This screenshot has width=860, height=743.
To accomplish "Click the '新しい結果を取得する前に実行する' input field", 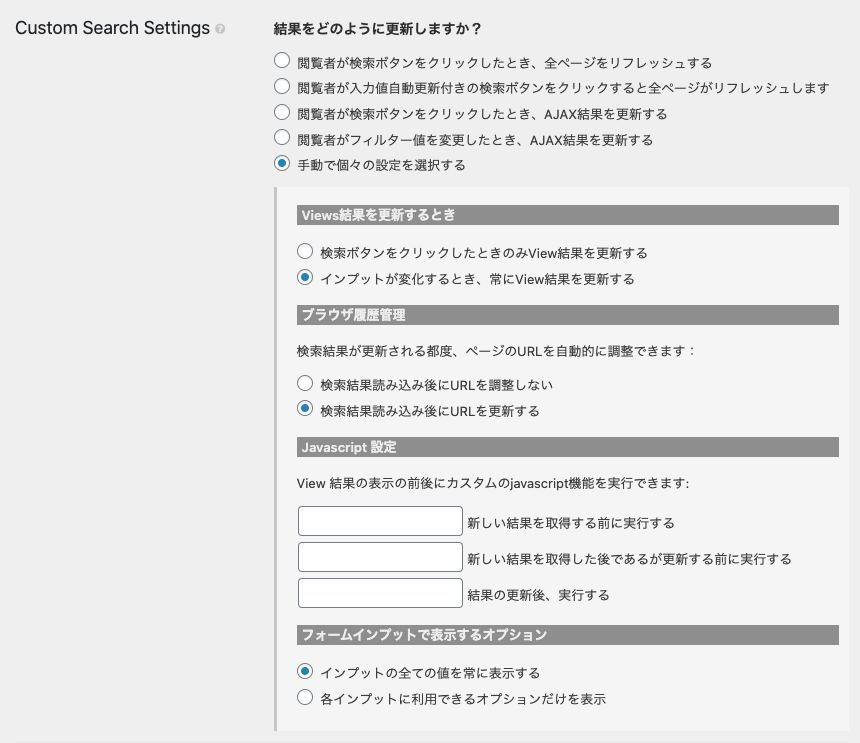I will (x=380, y=521).
